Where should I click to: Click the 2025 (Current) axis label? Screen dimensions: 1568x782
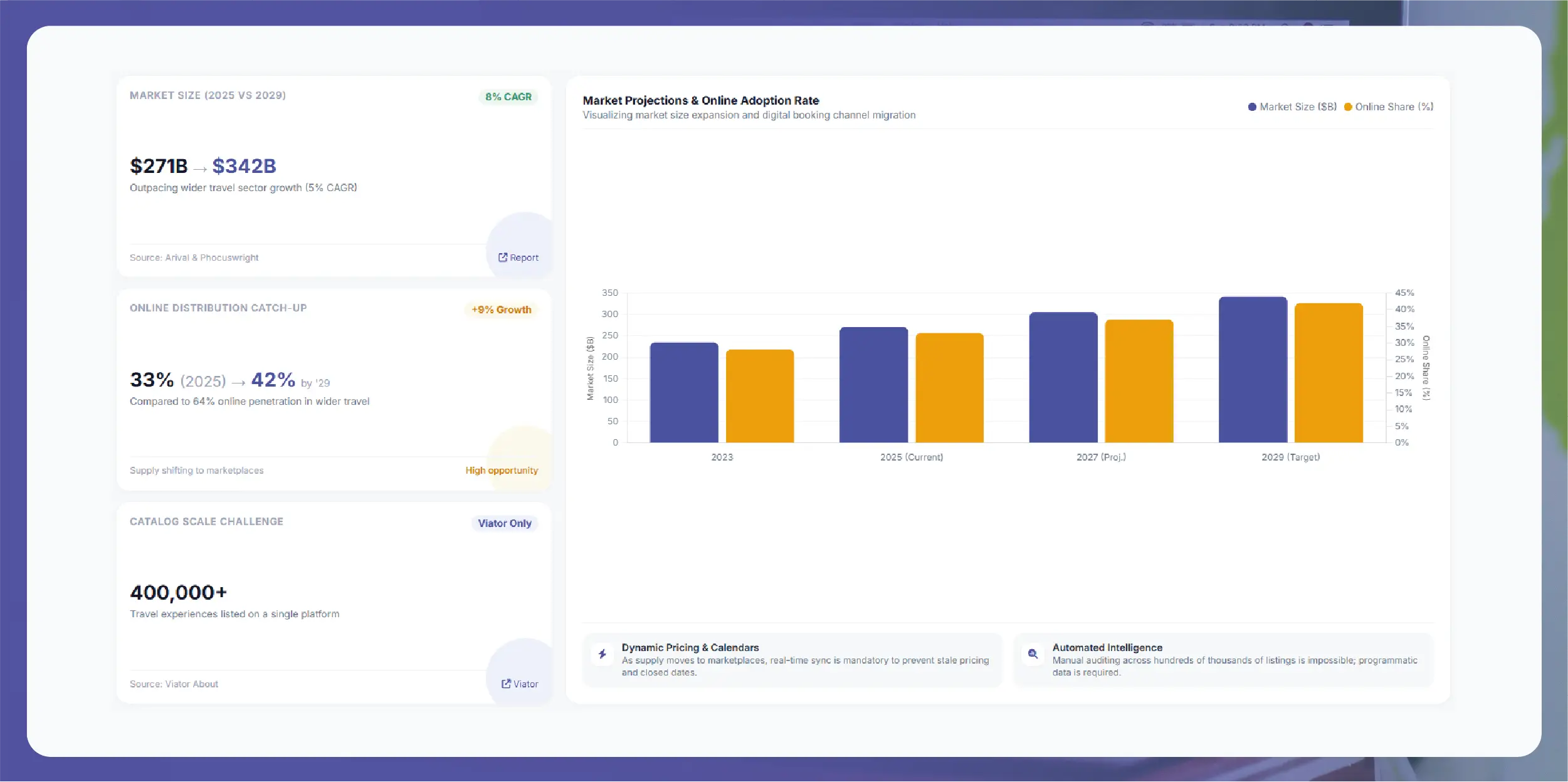pyautogui.click(x=912, y=457)
